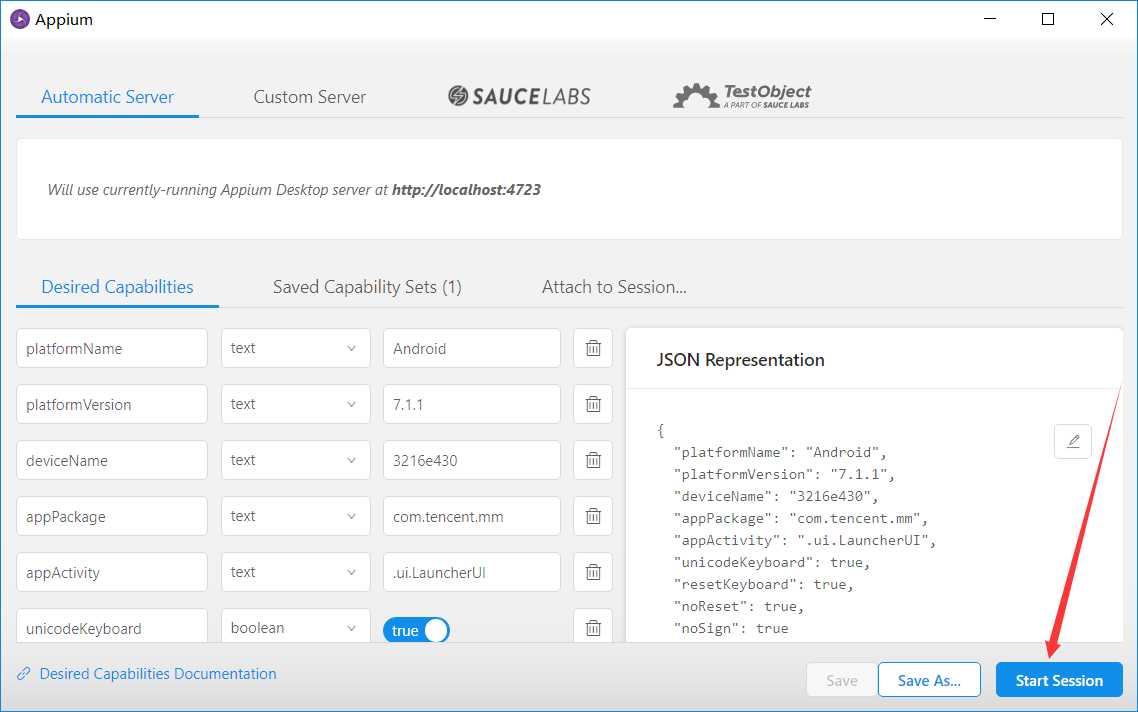Image resolution: width=1138 pixels, height=712 pixels.
Task: Click the "appPackage" JSON line
Action: click(801, 518)
